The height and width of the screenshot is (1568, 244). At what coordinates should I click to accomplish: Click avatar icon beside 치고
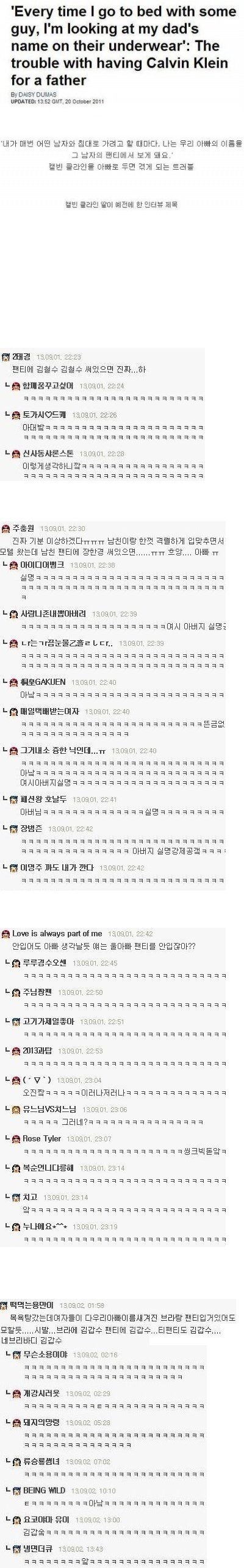pos(16,1197)
